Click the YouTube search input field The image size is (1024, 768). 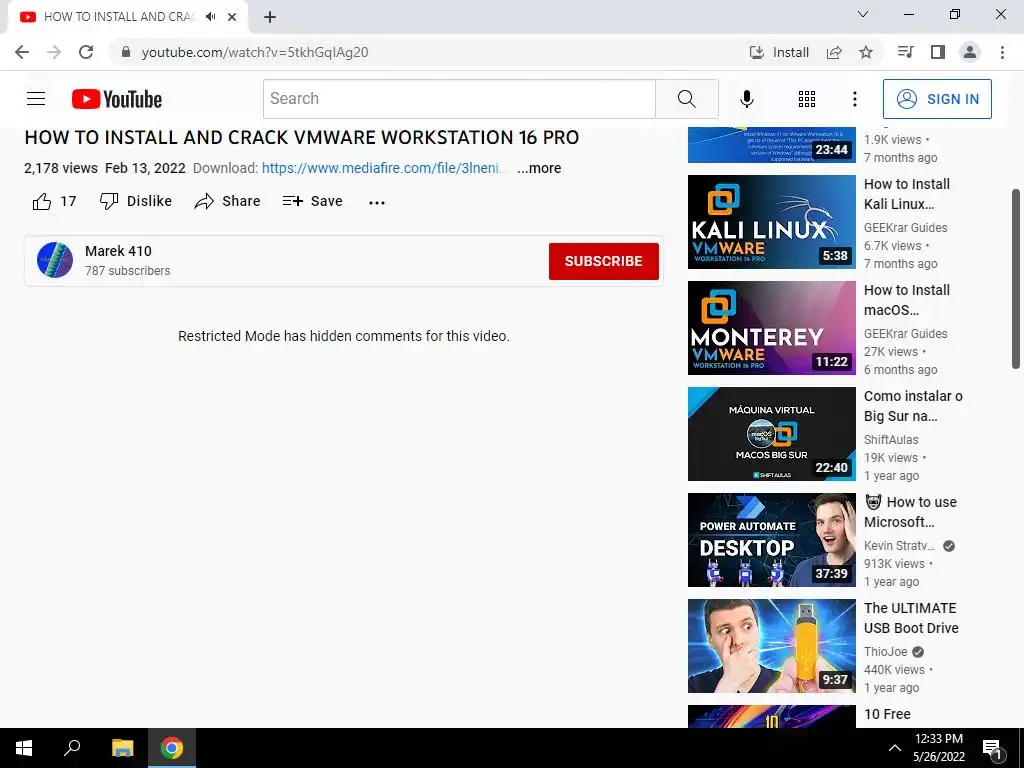coord(459,99)
